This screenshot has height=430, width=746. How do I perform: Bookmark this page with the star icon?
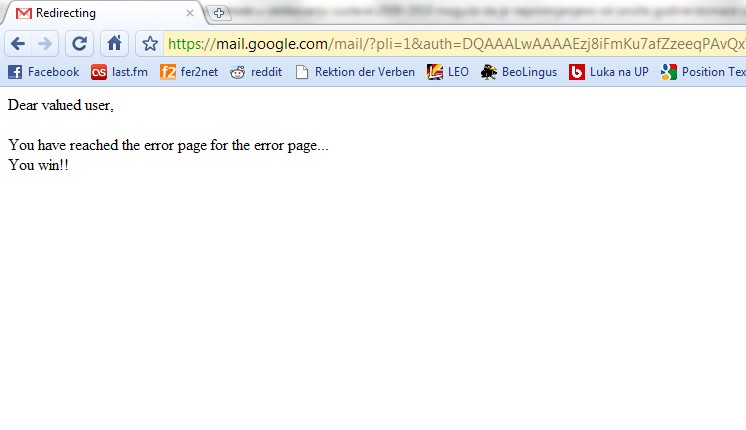[150, 44]
